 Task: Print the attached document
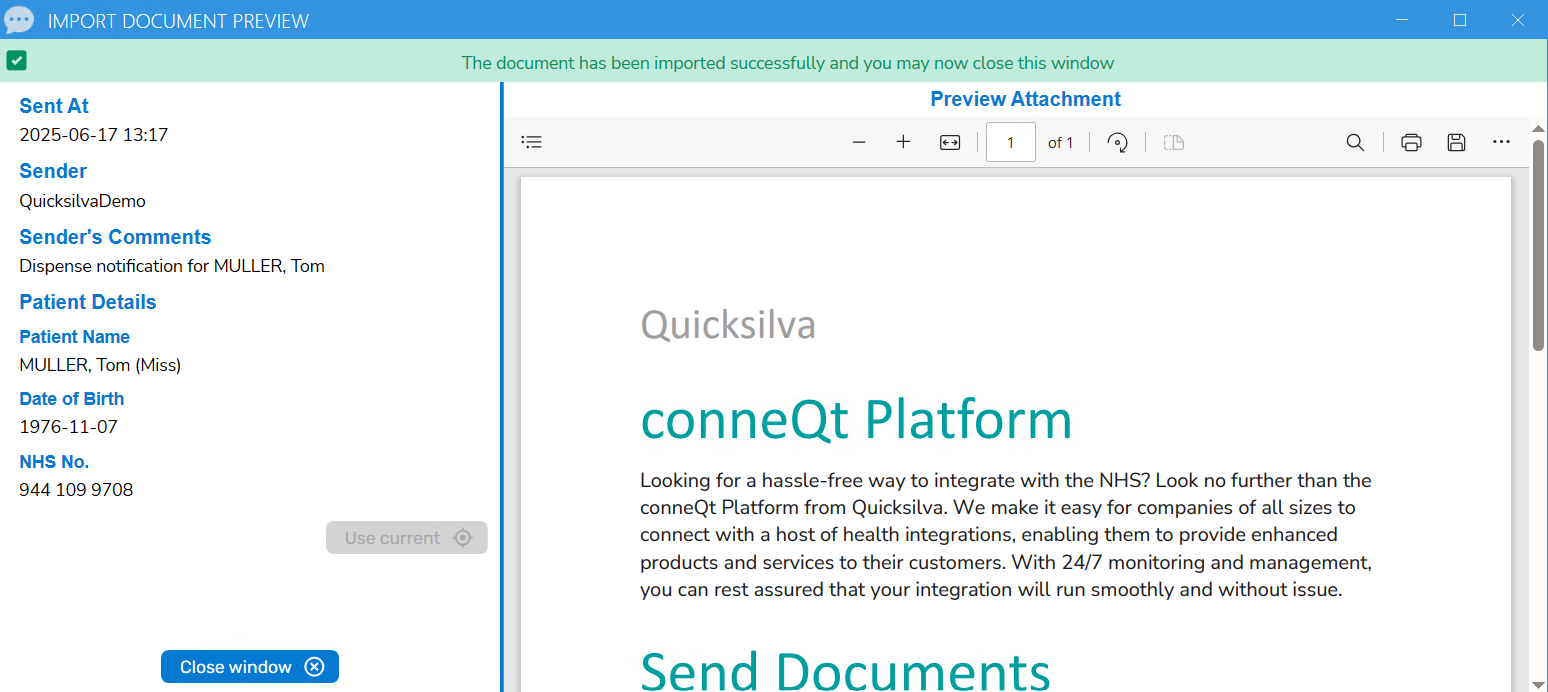click(x=1411, y=142)
